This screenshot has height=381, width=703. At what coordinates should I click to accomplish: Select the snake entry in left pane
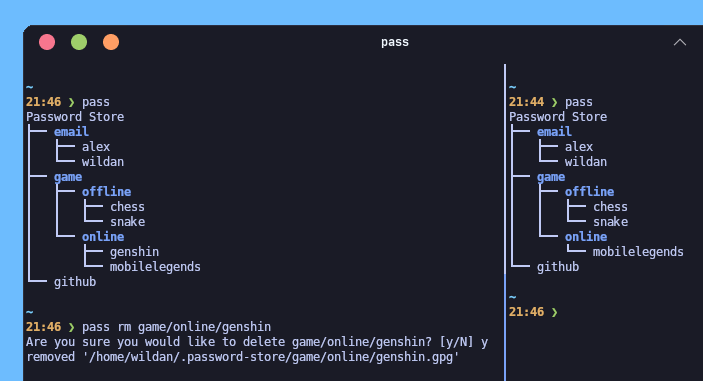(x=127, y=222)
